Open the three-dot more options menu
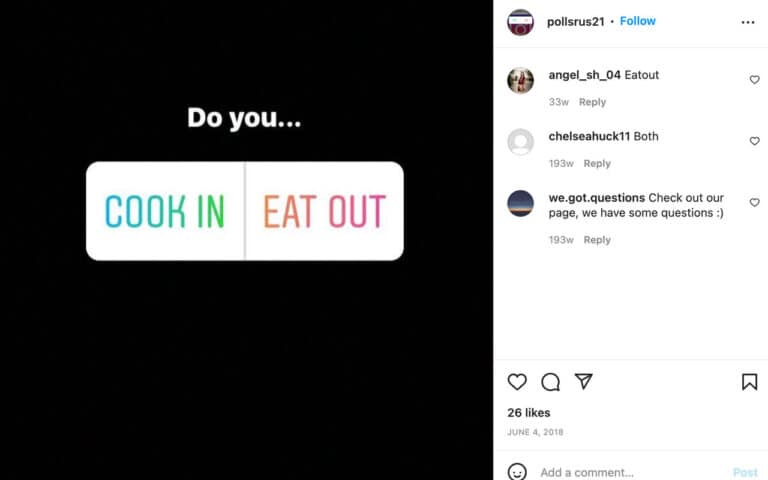The image size is (768, 480). click(748, 22)
